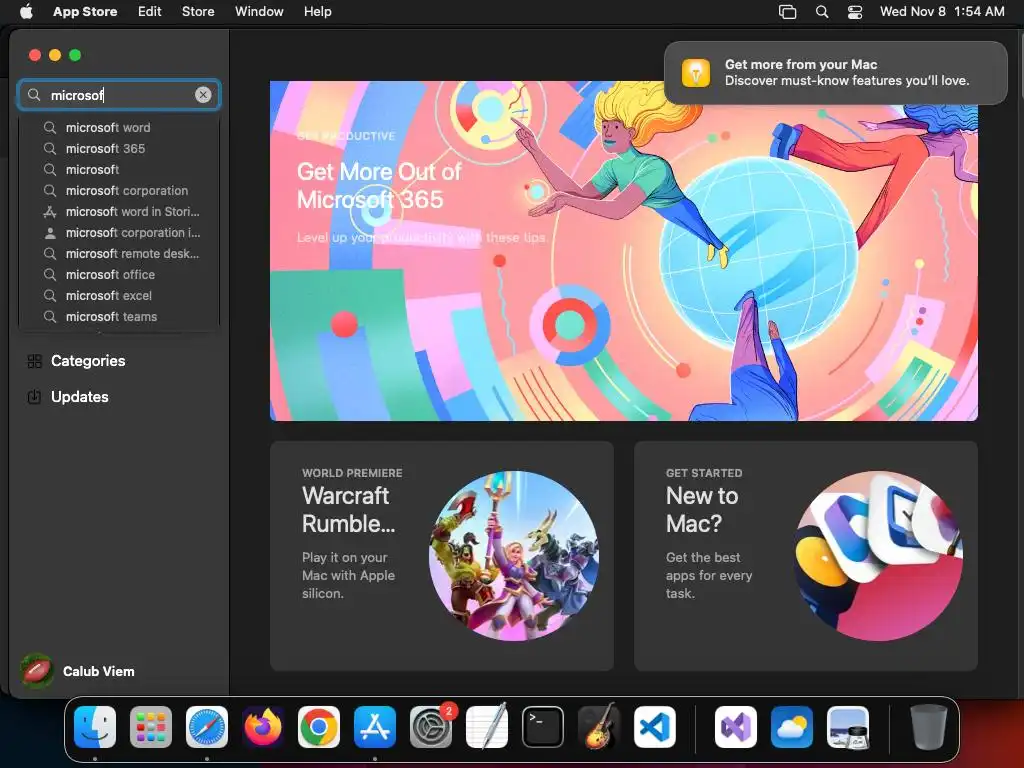Open the 'New to Mac?' get started card
The height and width of the screenshot is (768, 1024).
pyautogui.click(x=806, y=556)
